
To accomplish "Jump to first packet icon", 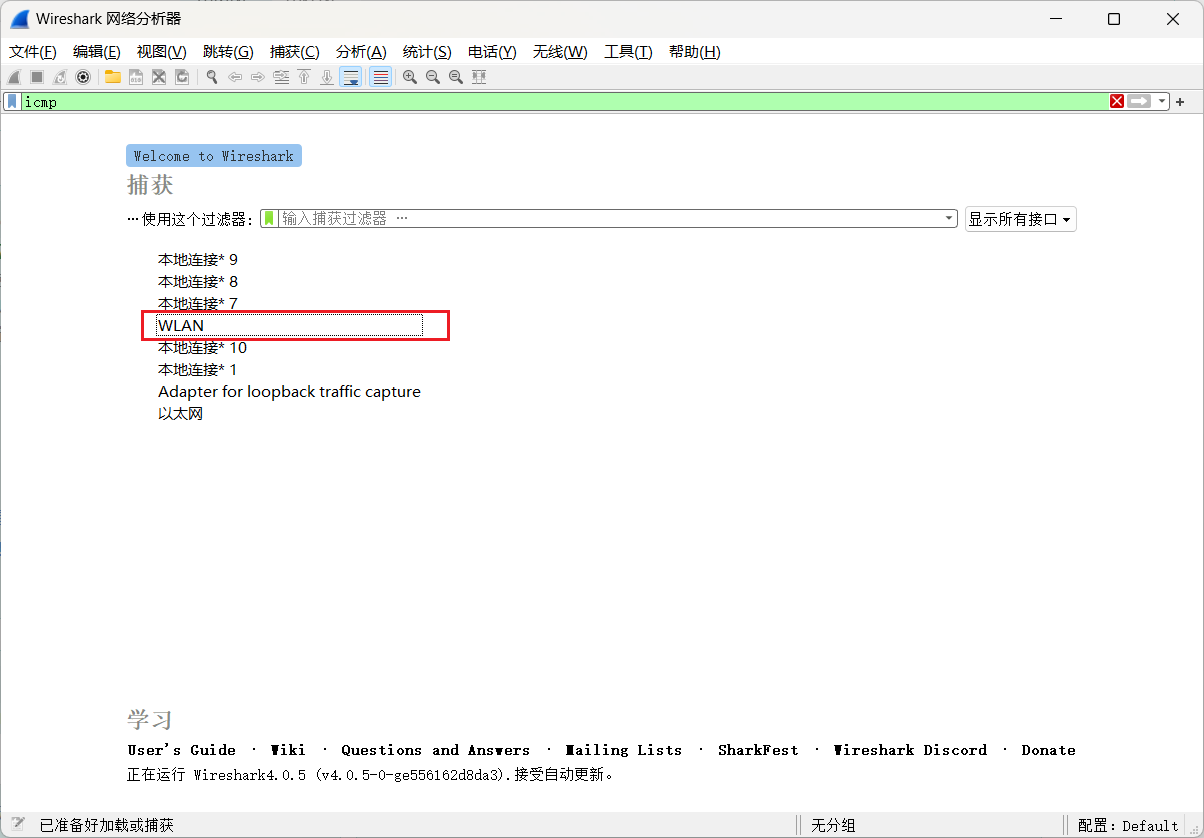I will (304, 77).
